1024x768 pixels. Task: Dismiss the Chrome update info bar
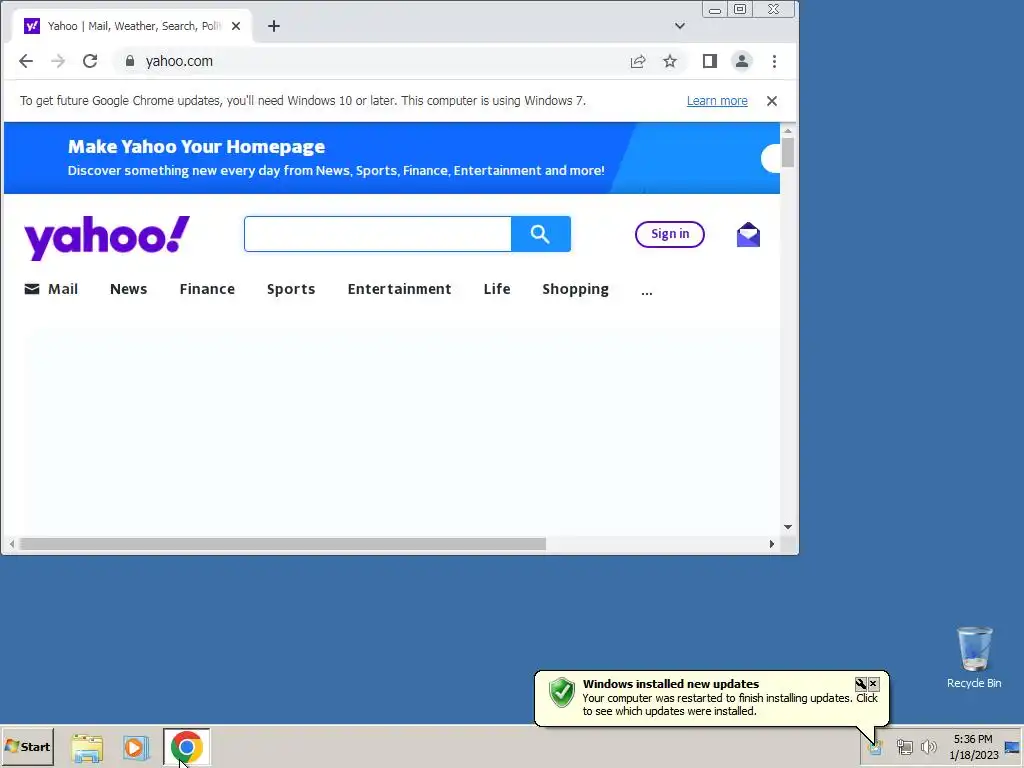click(772, 101)
